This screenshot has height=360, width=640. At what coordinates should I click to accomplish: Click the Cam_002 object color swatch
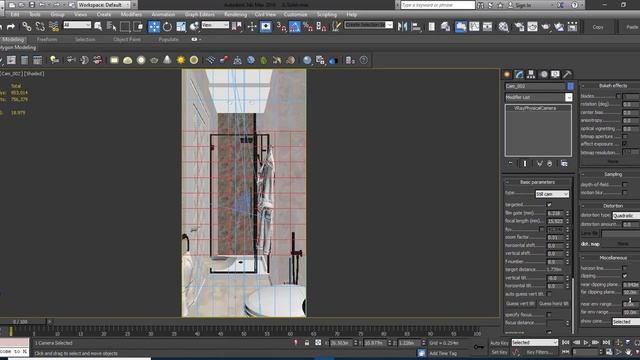point(570,86)
